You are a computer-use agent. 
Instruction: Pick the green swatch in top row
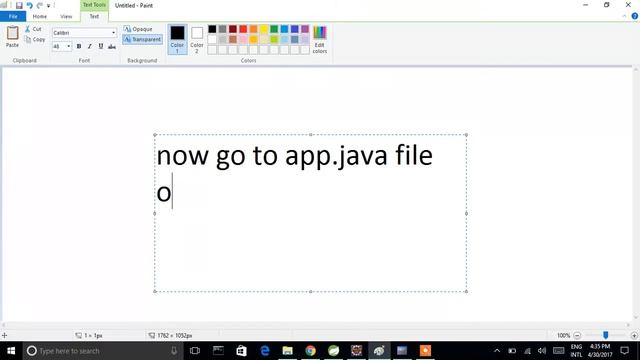(274, 29)
